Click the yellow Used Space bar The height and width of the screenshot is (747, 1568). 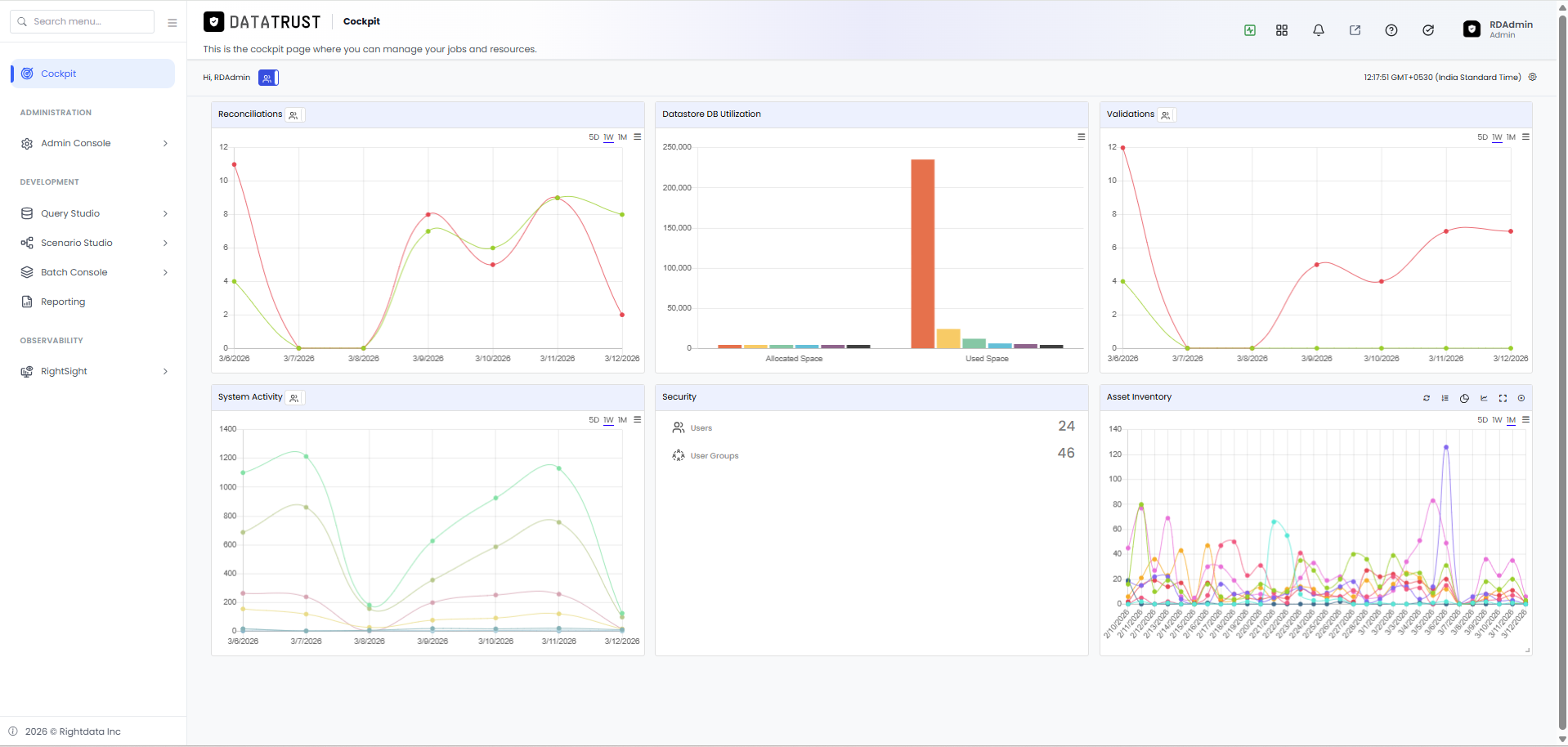click(x=948, y=338)
